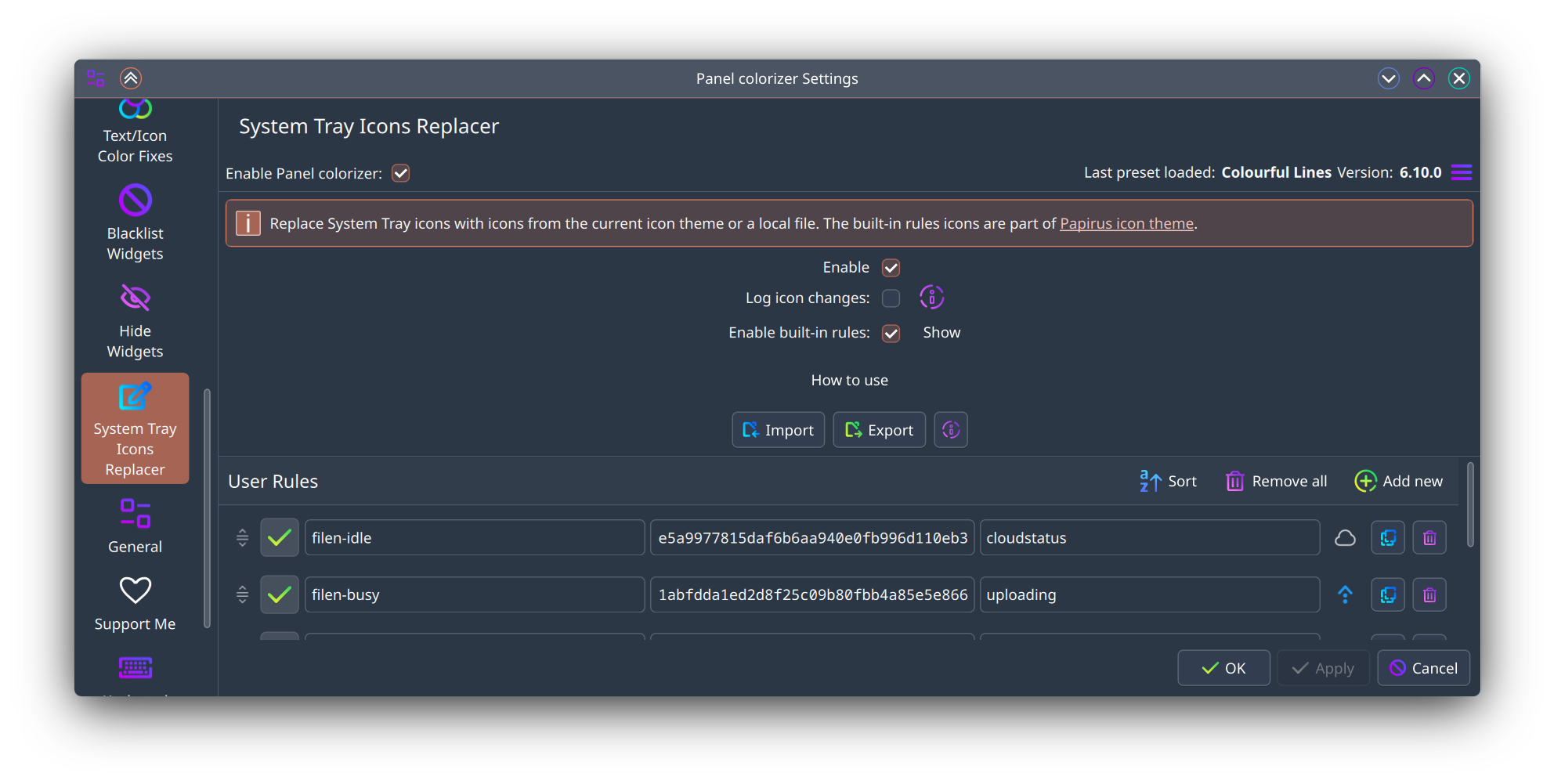The image size is (1554, 784).
Task: Click uploading icon name field
Action: click(x=1150, y=594)
